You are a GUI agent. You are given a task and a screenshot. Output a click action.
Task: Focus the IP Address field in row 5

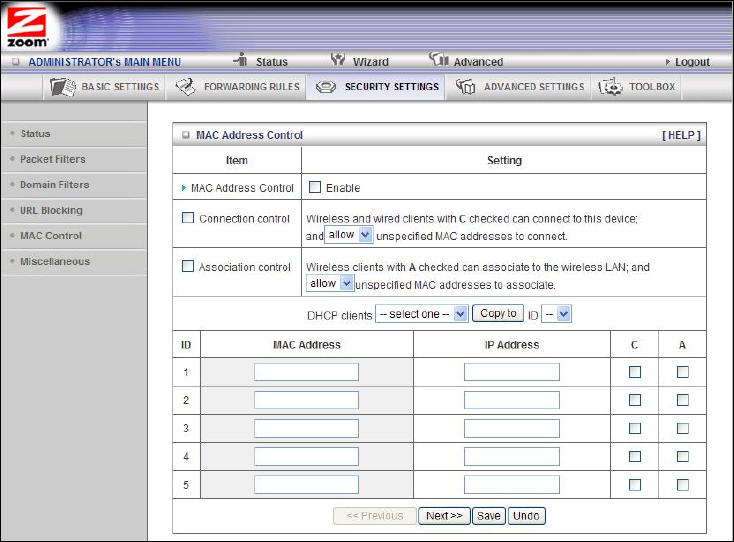[512, 485]
